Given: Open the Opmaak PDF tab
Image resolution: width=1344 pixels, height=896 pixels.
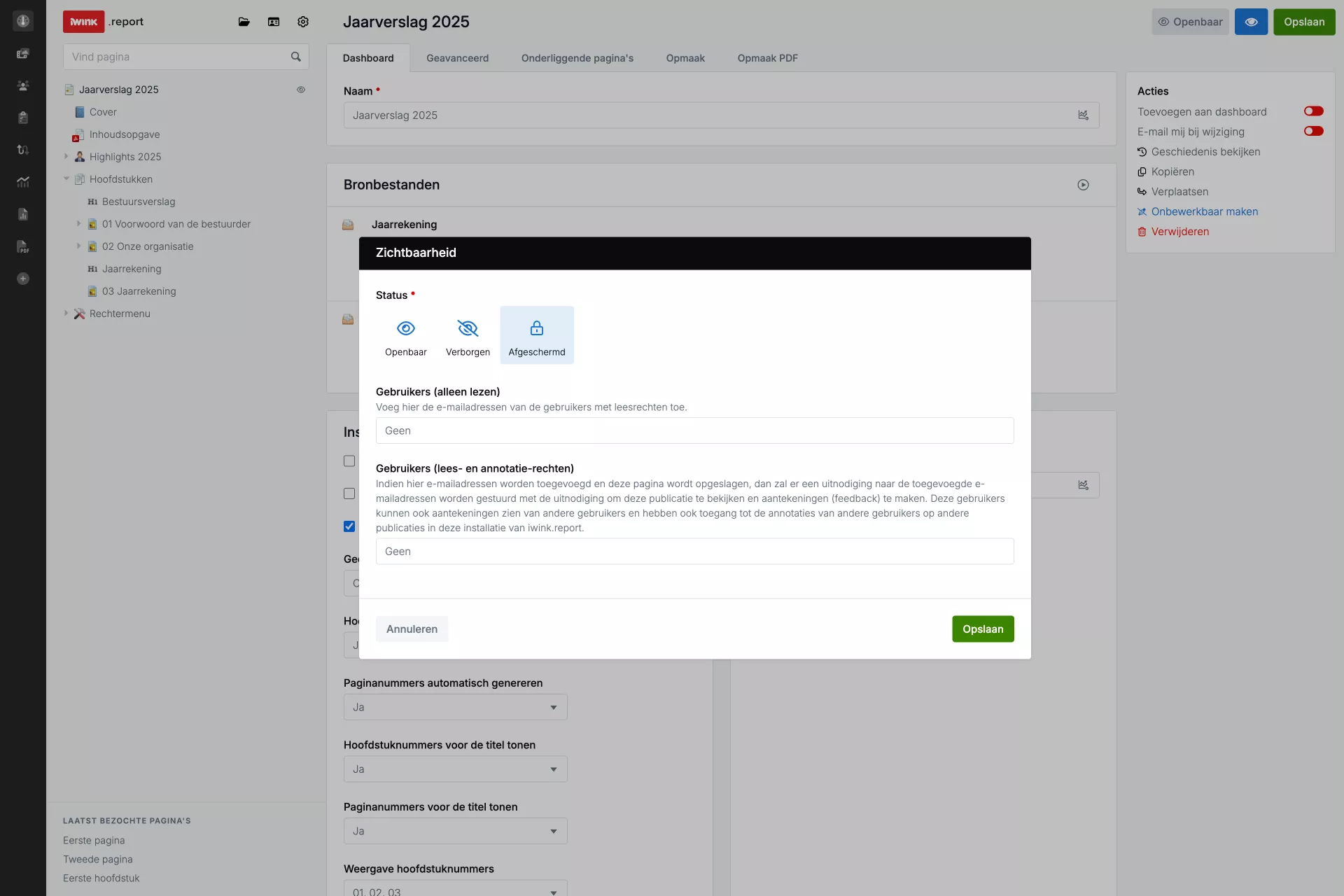Looking at the screenshot, I should tap(767, 58).
